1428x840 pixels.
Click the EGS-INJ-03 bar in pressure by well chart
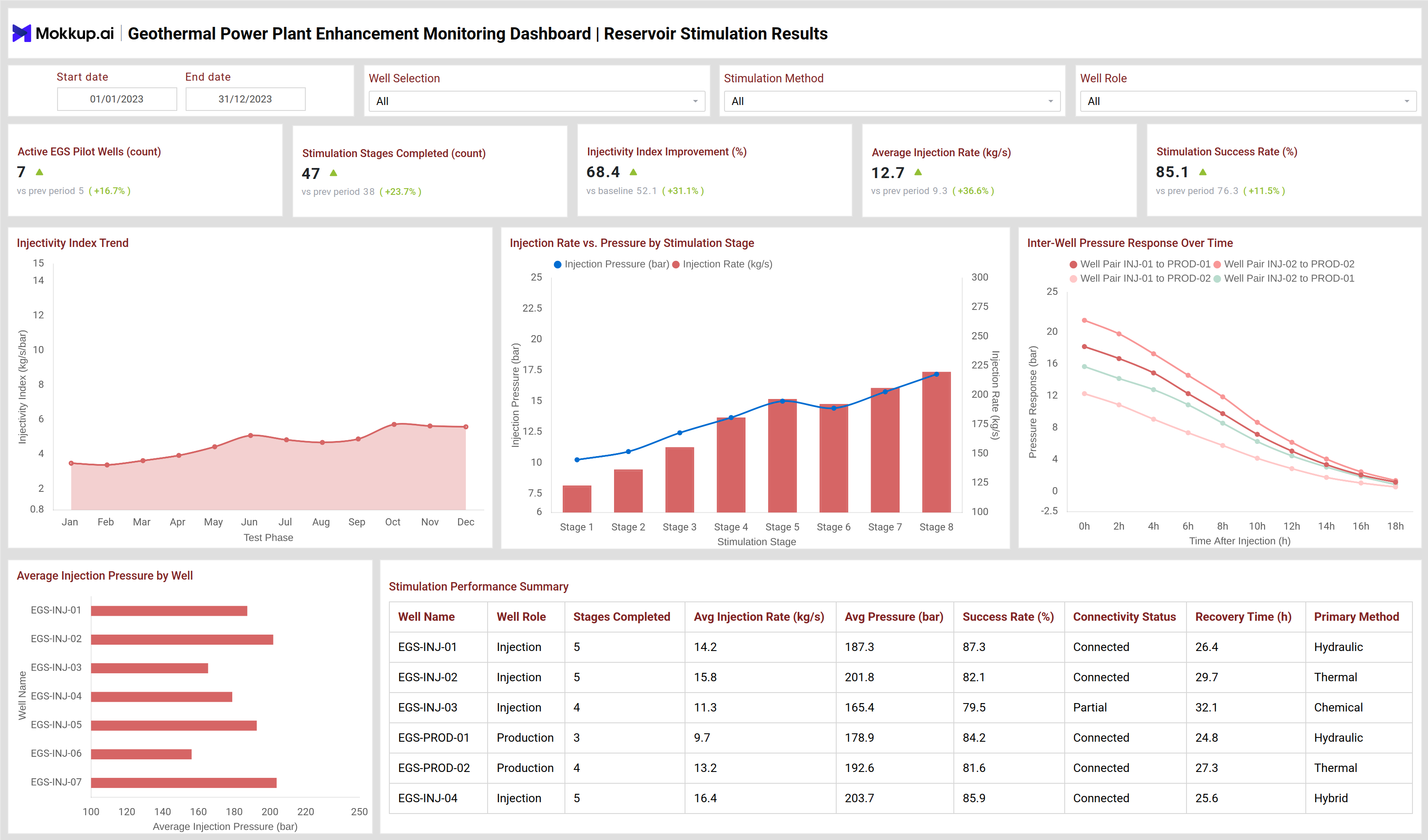click(x=150, y=668)
